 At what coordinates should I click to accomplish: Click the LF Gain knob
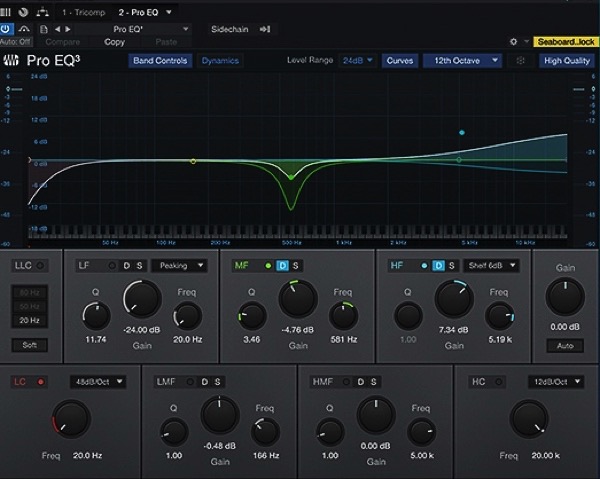(142, 299)
